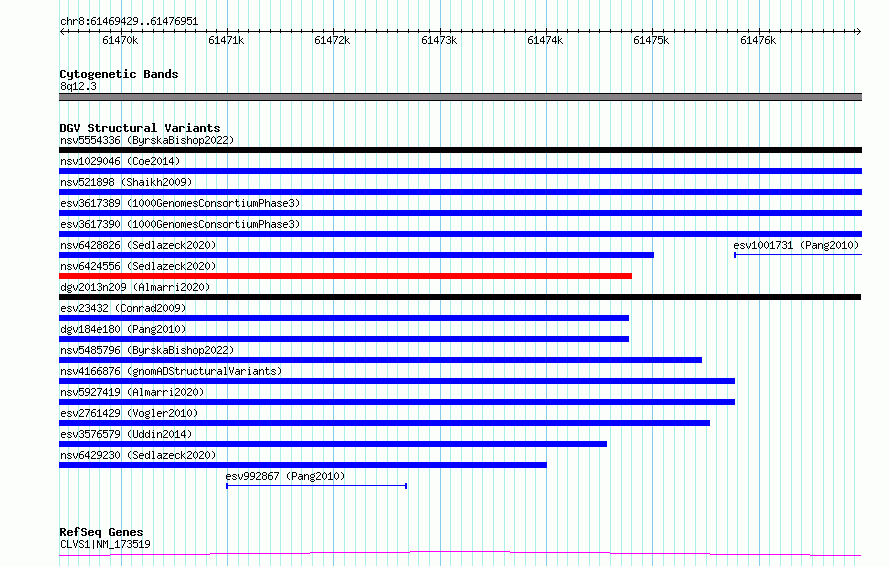This screenshot has height=566, width=890.
Task: Click the 61474k ruler mark
Action: (545, 40)
